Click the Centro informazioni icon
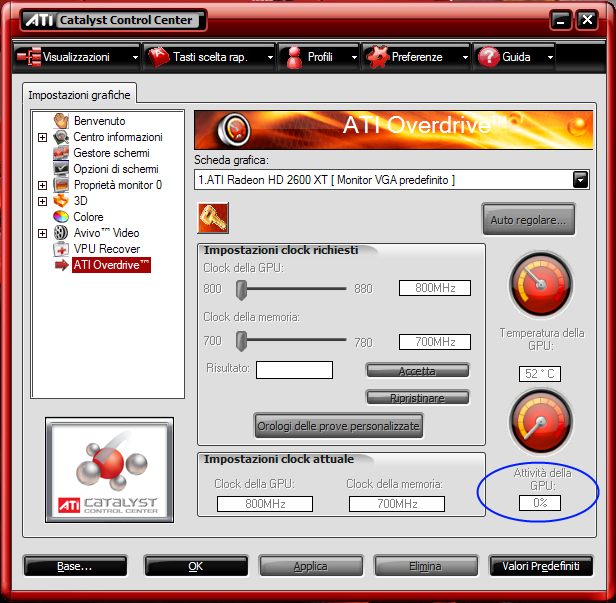This screenshot has height=603, width=616. 61,137
